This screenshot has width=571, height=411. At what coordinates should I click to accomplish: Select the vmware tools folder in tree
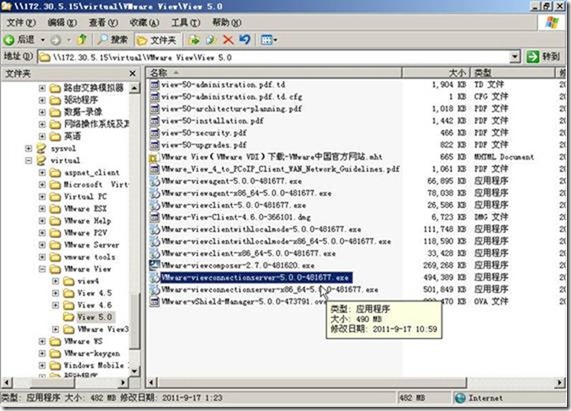tap(90, 257)
